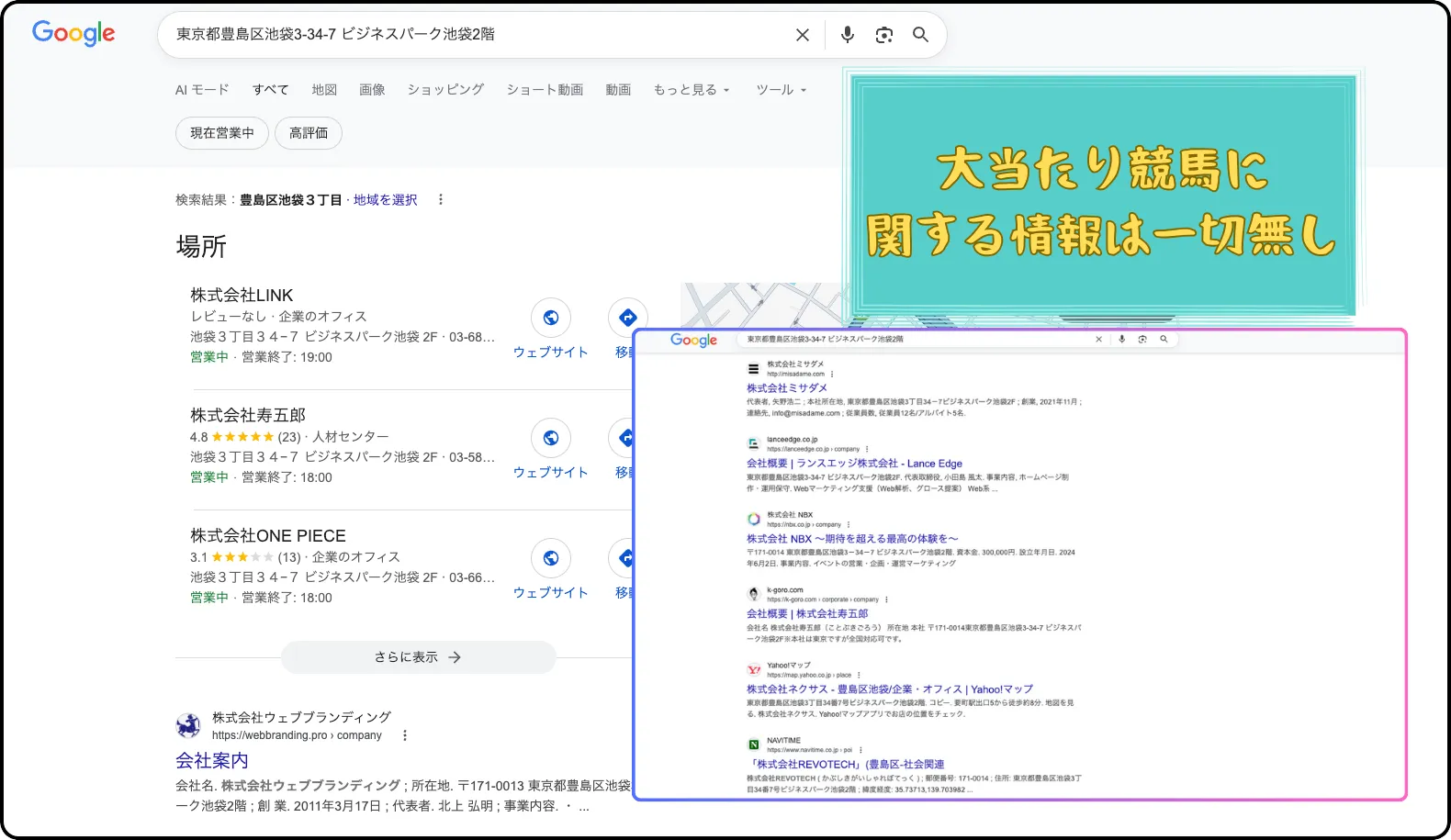Screen dimensions: 1451x840
Task: Click ウェブサイト label for 株式会社LINK
Action: pyautogui.click(x=550, y=353)
